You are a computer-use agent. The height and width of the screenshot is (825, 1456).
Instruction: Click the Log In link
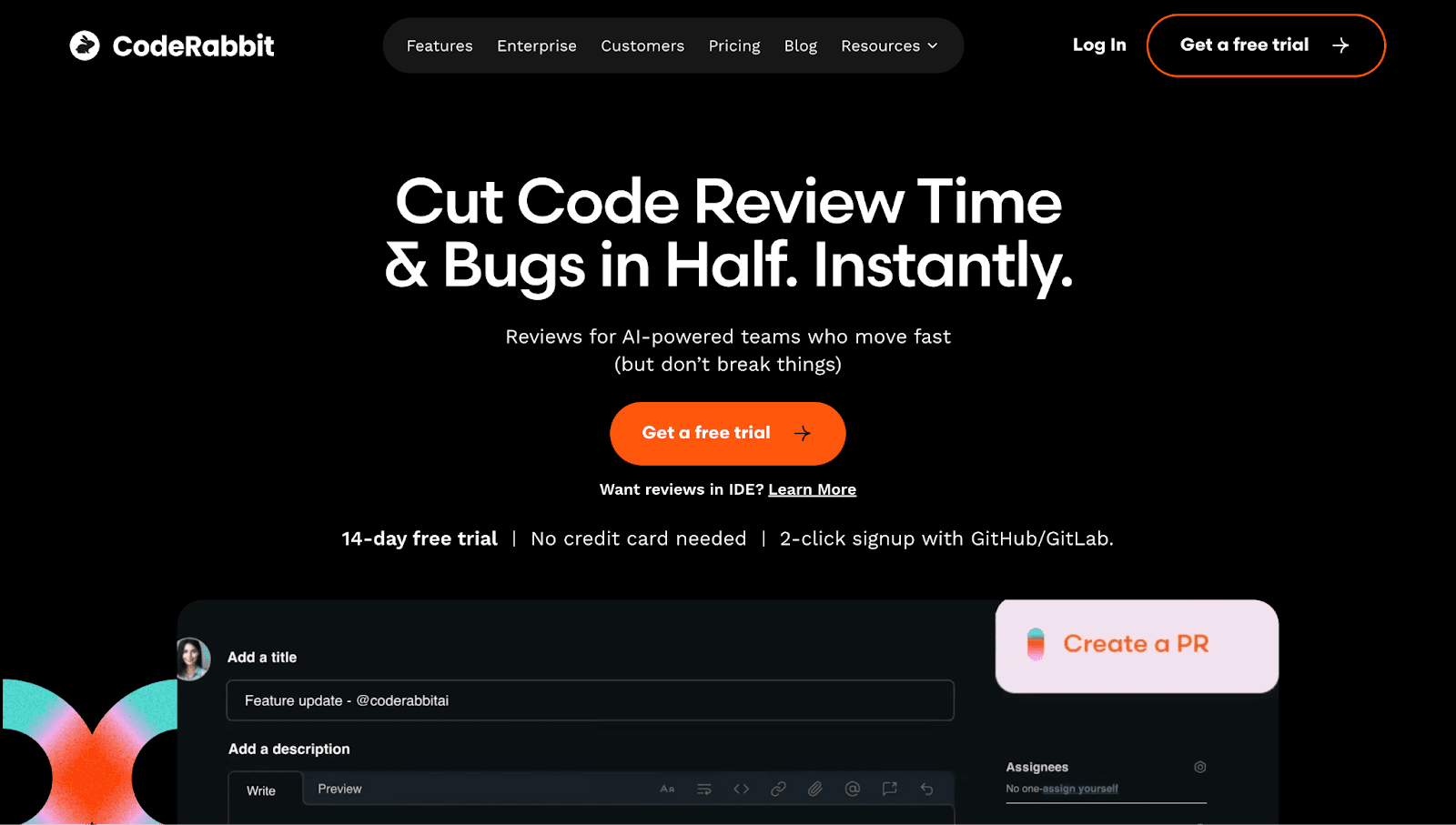[x=1099, y=45]
